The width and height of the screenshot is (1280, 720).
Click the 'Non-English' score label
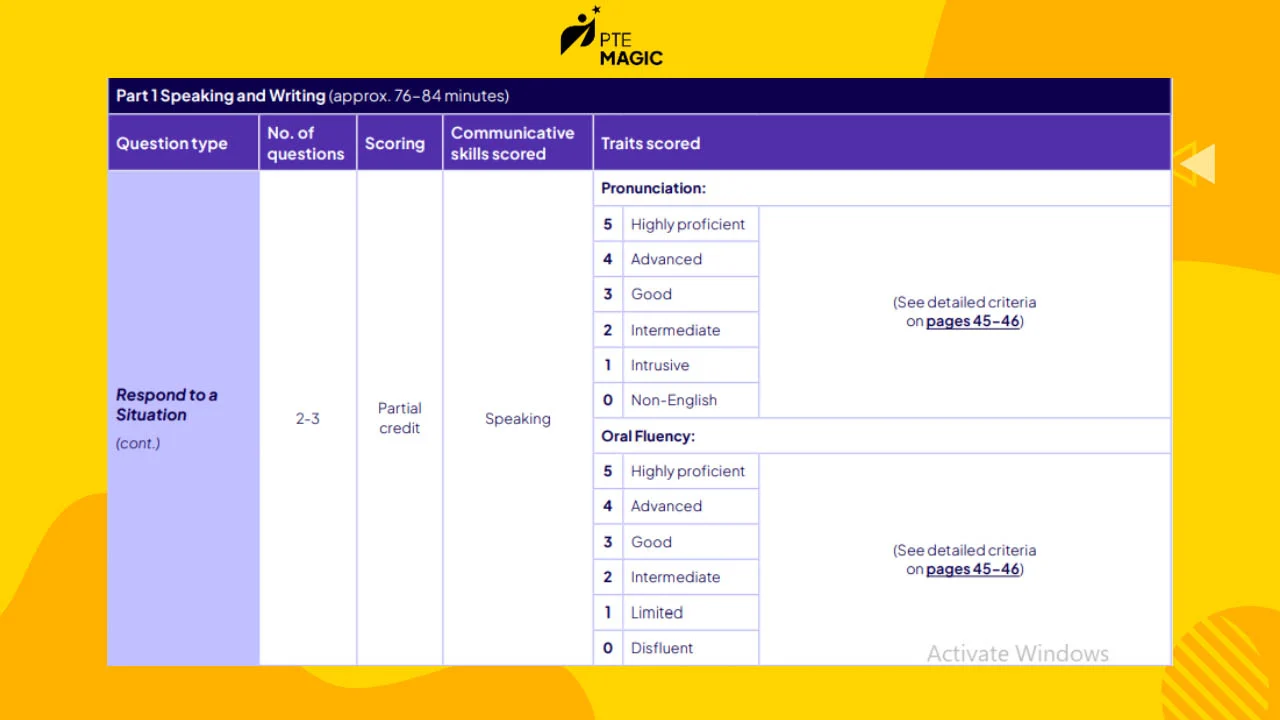pyautogui.click(x=674, y=400)
